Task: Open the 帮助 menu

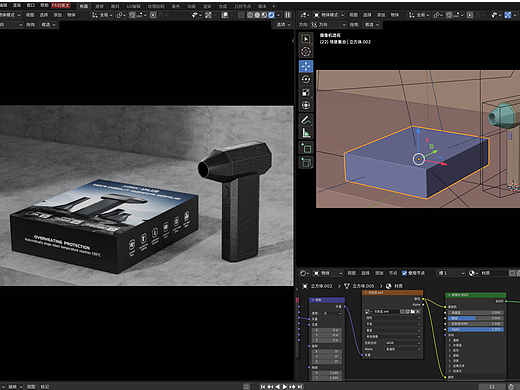Action: pos(44,5)
